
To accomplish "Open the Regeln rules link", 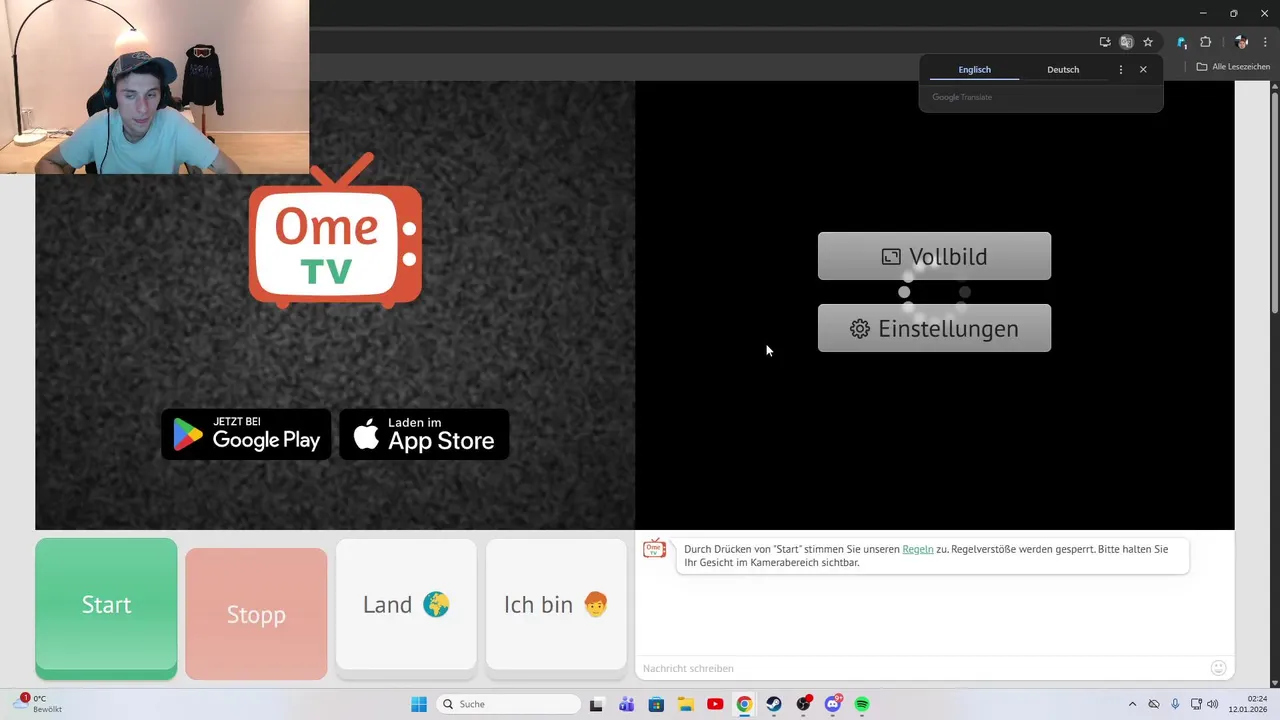I will [918, 549].
